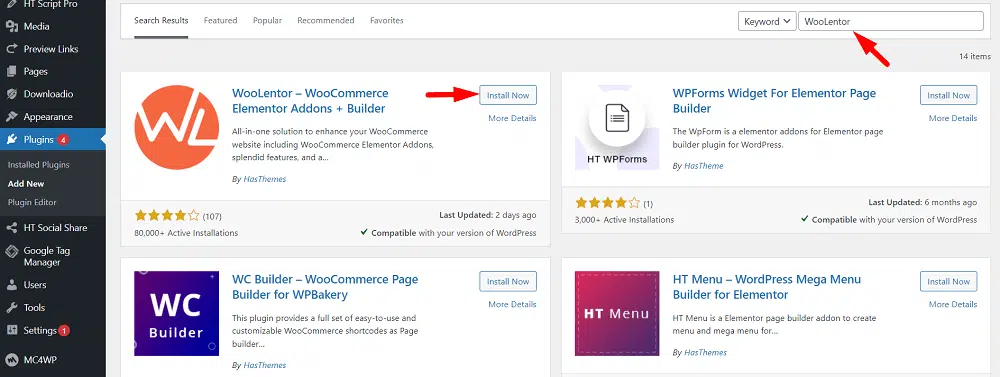Image resolution: width=1000 pixels, height=377 pixels.
Task: Open Installed Plugins submenu
Action: tap(38, 165)
